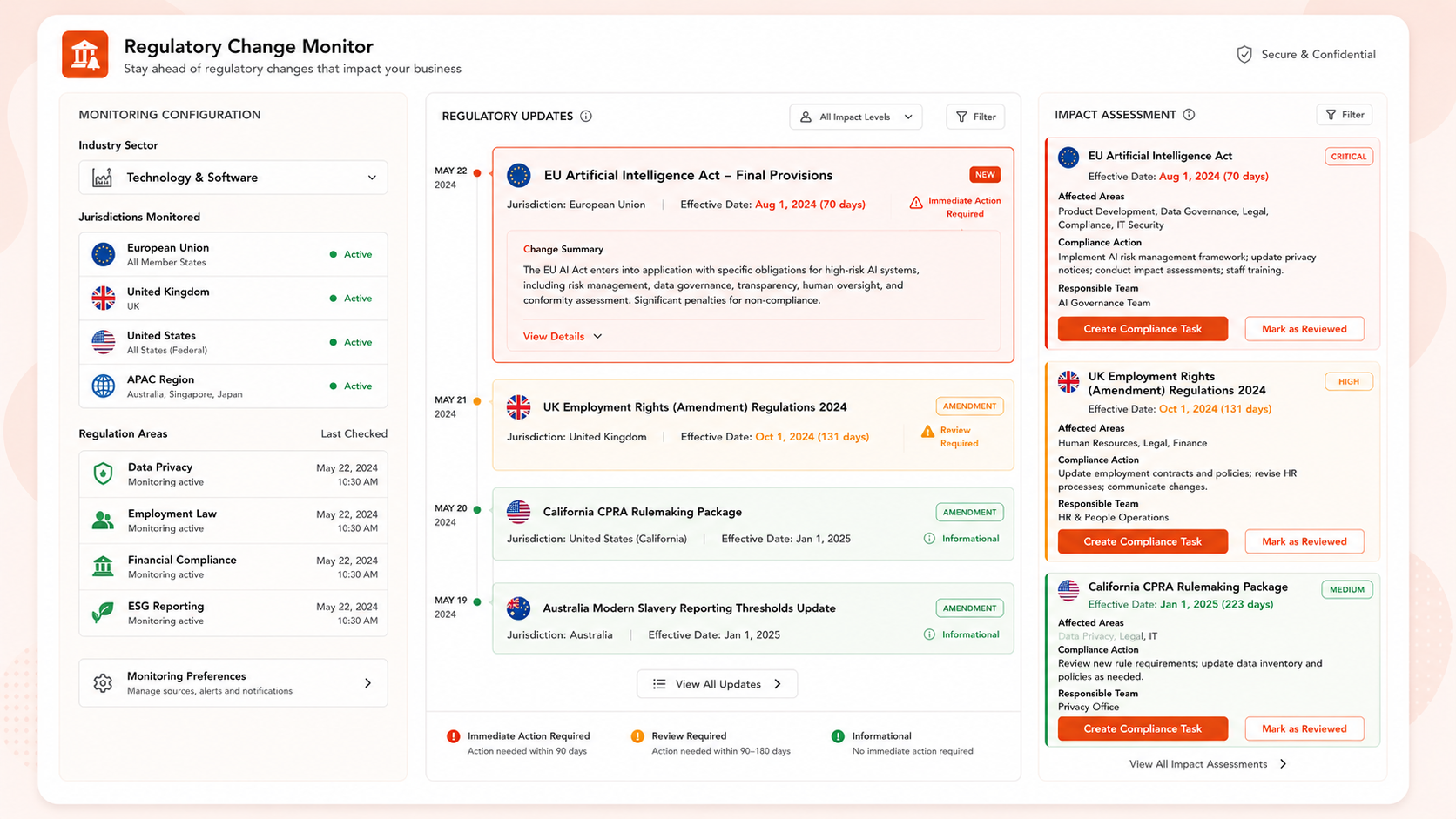Open View All Impact Assessments link
The width and height of the screenshot is (1456, 819).
click(1208, 764)
